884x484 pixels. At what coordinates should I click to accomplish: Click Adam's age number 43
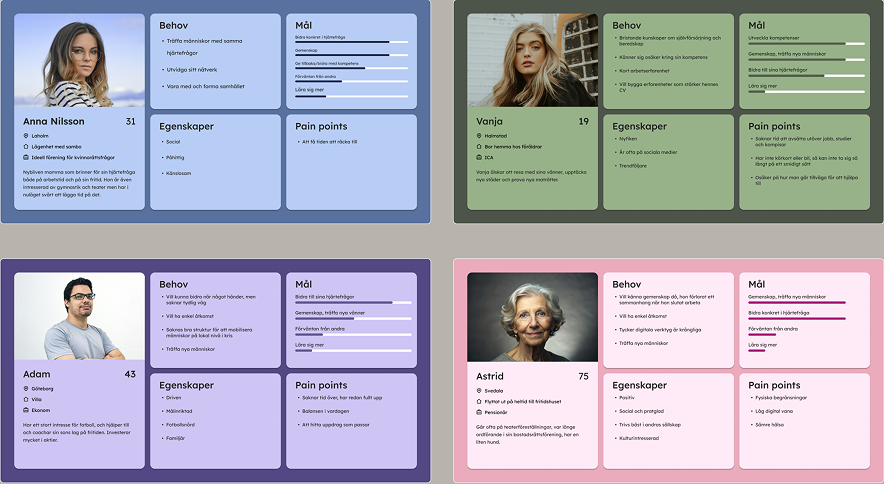[130, 374]
